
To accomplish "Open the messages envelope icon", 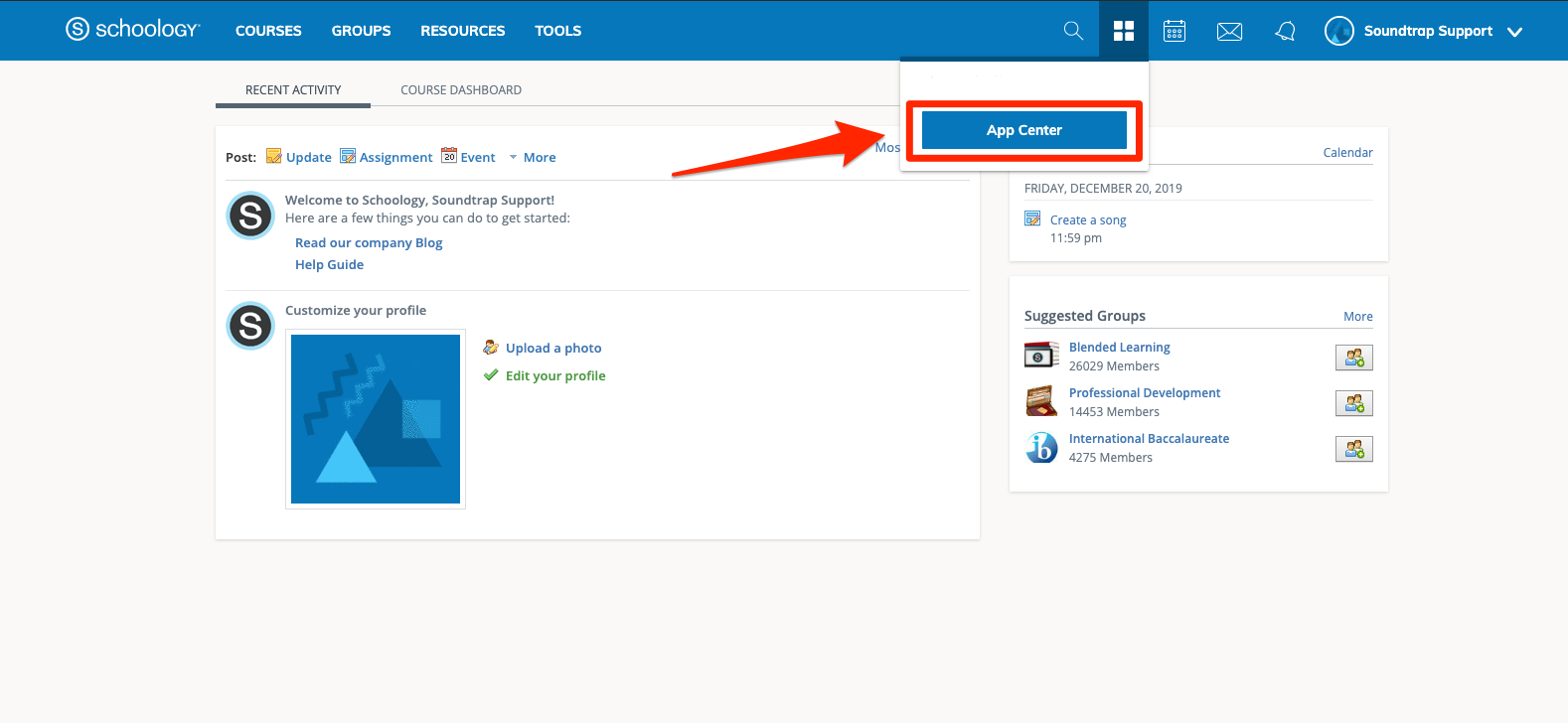I will [1229, 32].
